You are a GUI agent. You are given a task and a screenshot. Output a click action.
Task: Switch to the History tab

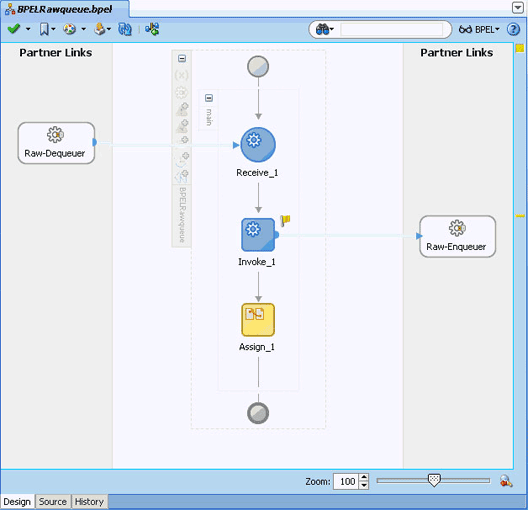point(89,502)
